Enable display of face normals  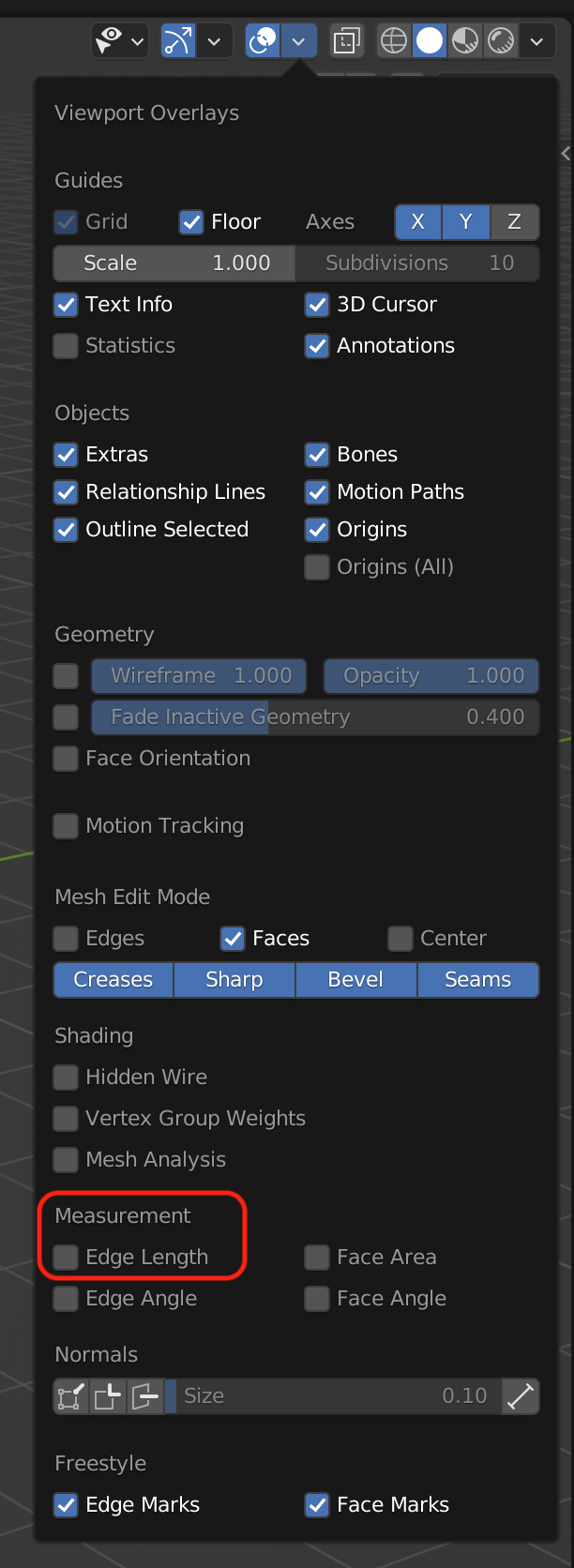click(x=144, y=1396)
